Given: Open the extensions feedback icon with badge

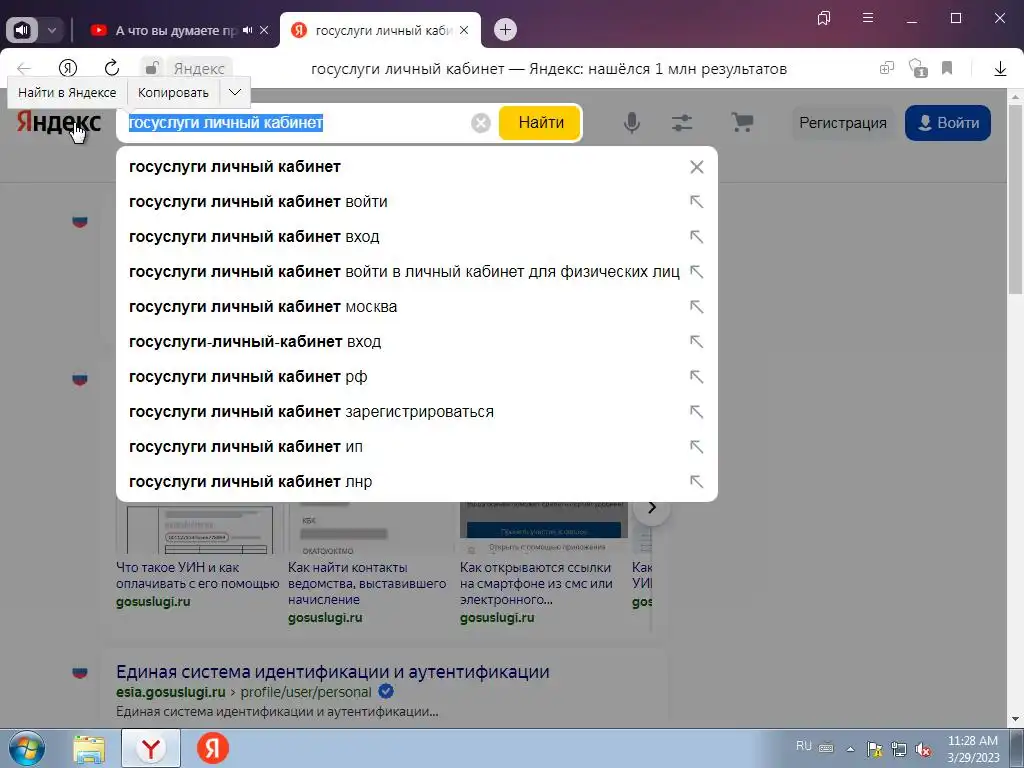Looking at the screenshot, I should point(918,68).
